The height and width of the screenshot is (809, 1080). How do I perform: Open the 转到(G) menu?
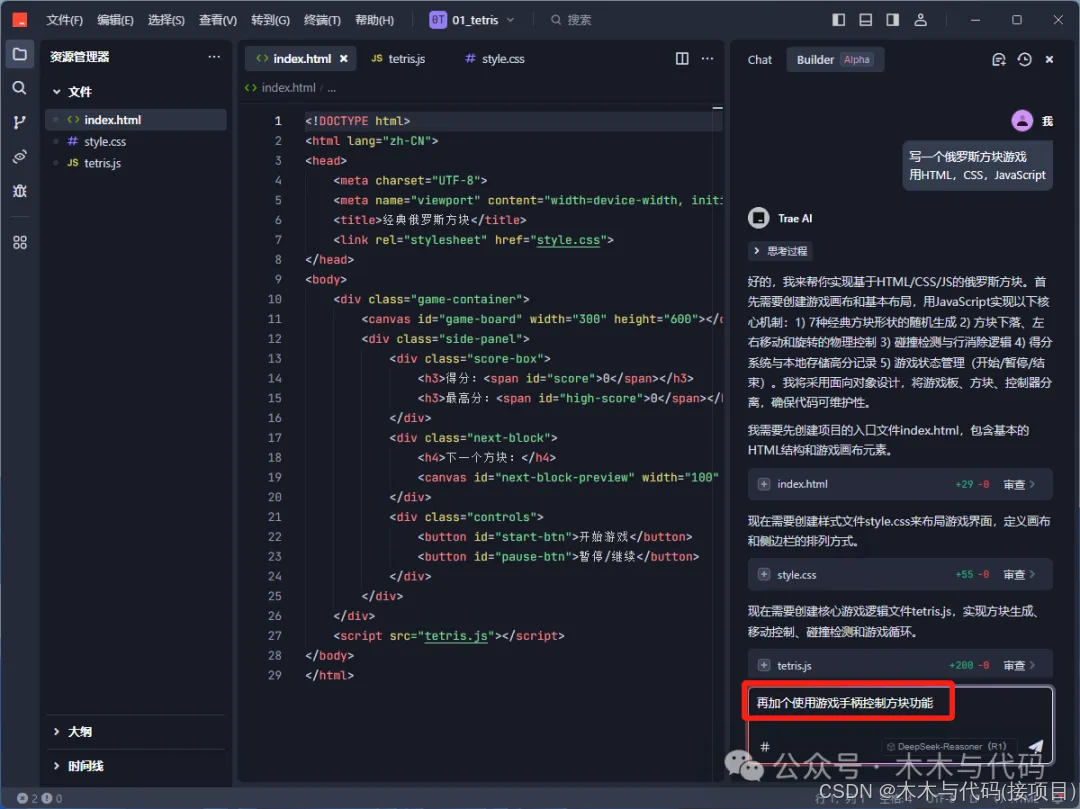click(x=270, y=20)
